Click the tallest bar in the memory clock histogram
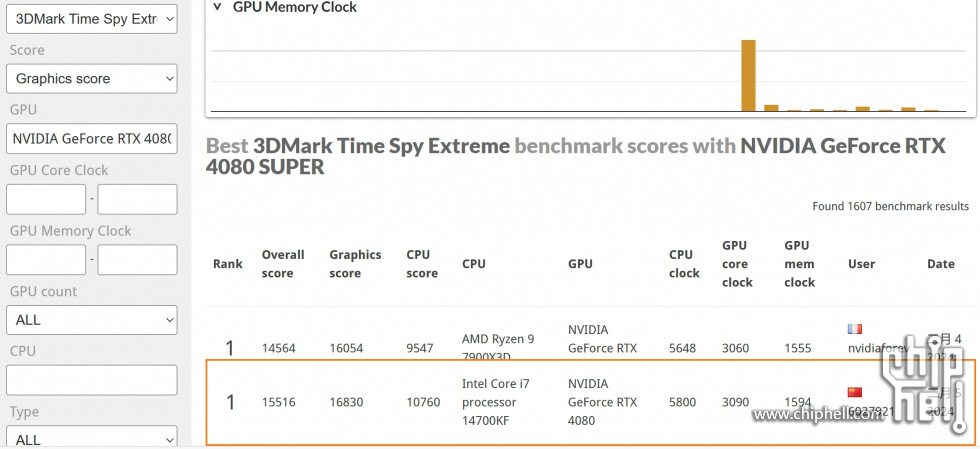This screenshot has width=980, height=449. (x=748, y=76)
